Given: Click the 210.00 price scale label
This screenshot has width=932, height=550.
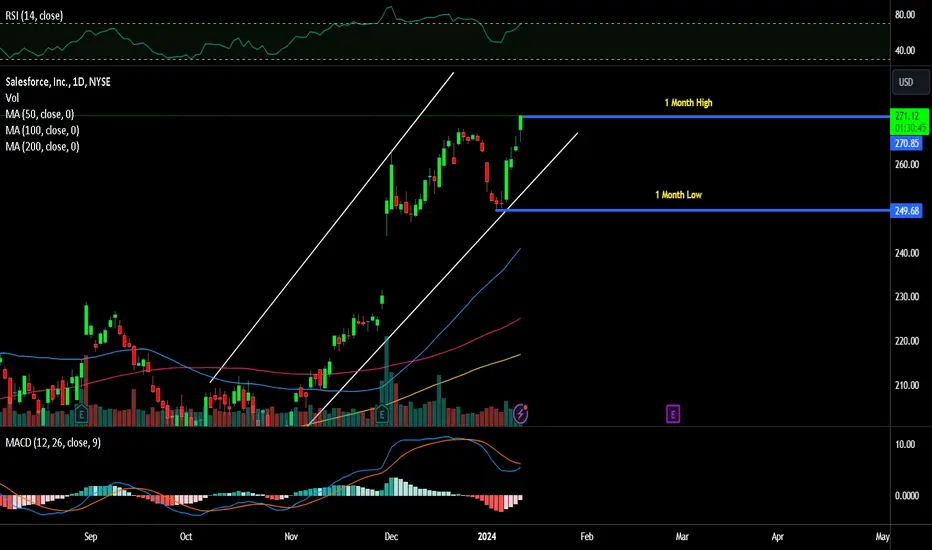Looking at the screenshot, I should tap(907, 385).
